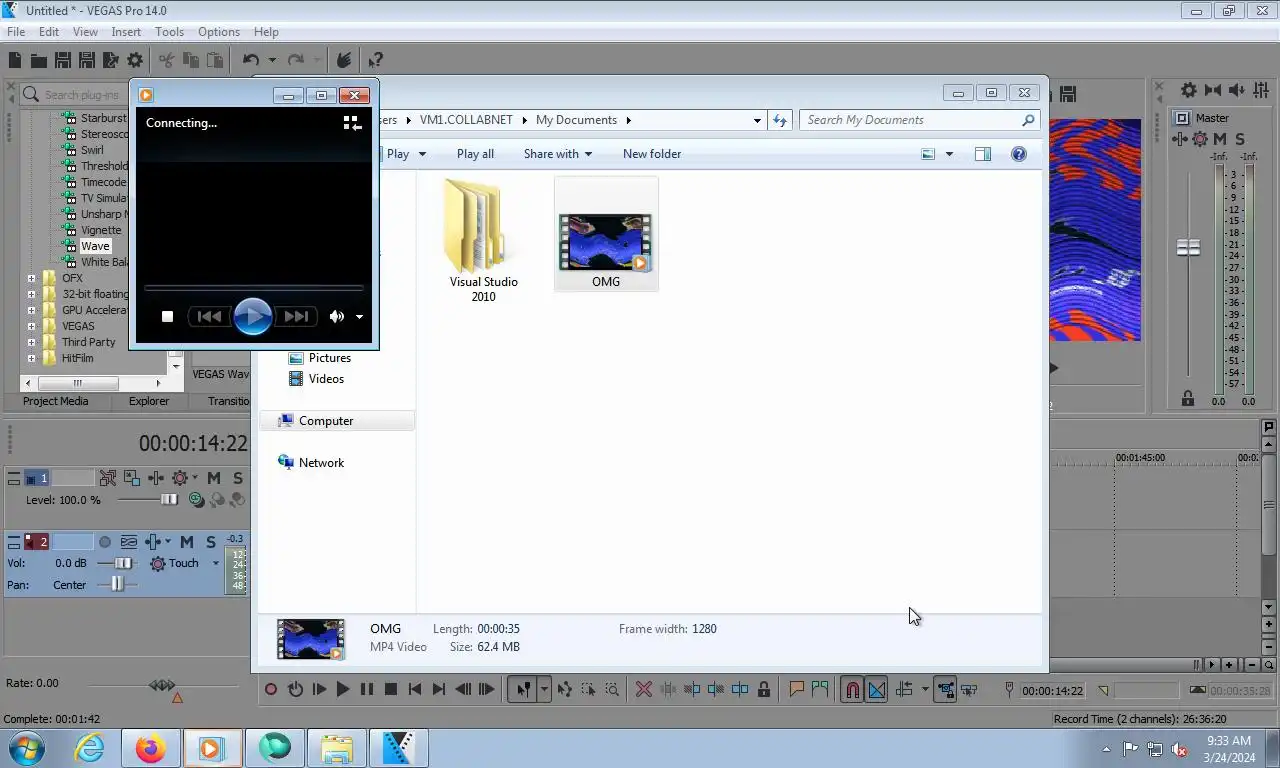Viewport: 1280px width, 768px height.
Task: Click Play all in Explorer toolbar
Action: click(475, 154)
